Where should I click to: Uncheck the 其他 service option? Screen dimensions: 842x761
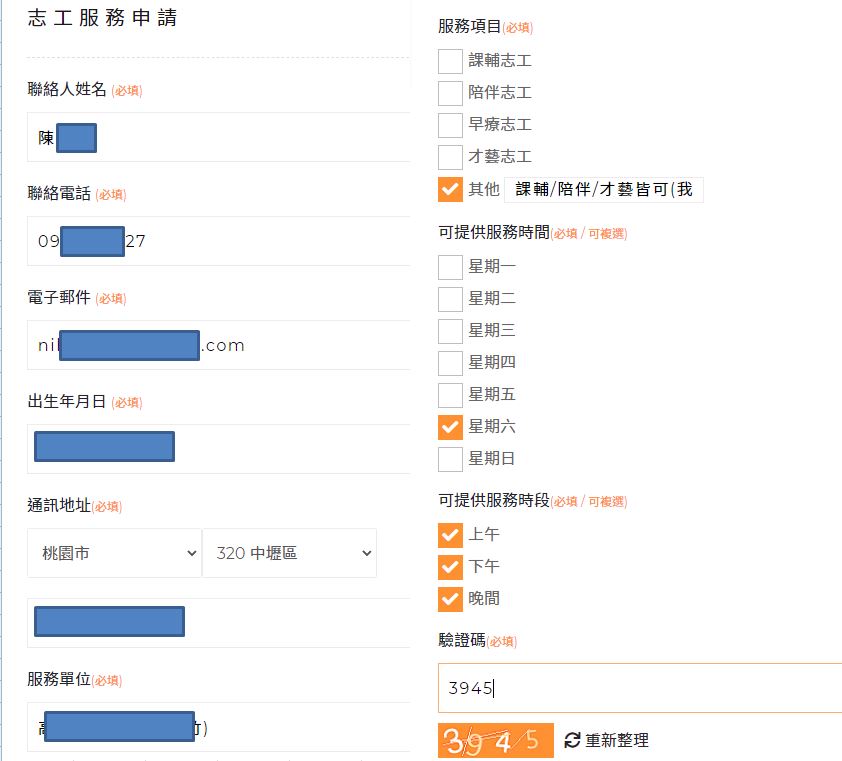click(449, 189)
